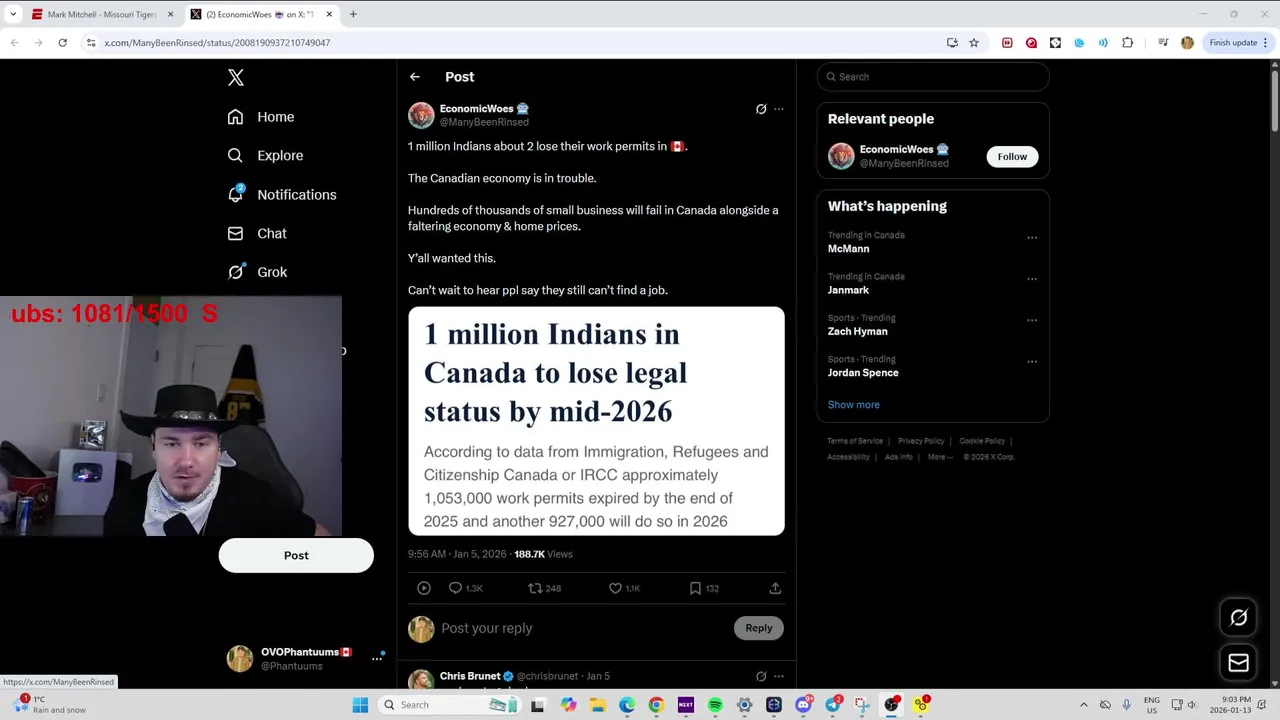The width and height of the screenshot is (1280, 720).
Task: Open Discord from the taskbar
Action: click(803, 705)
